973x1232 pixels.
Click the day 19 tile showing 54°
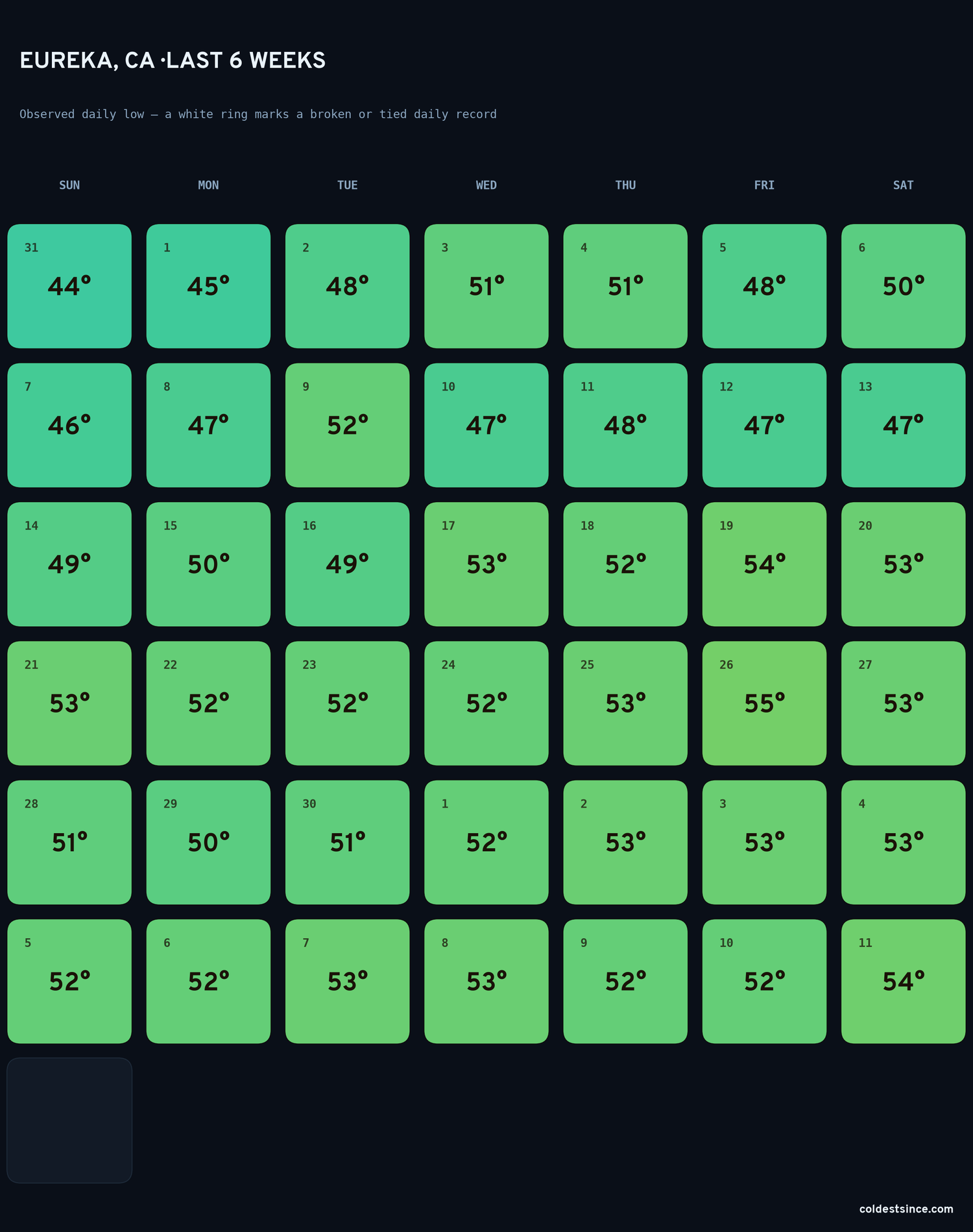point(764,564)
